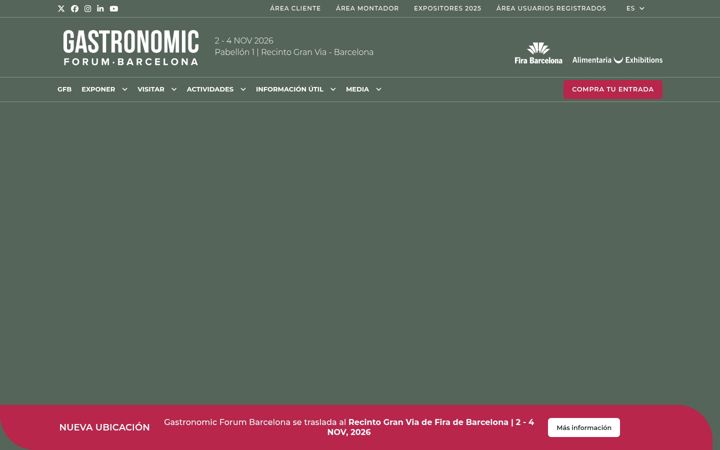This screenshot has width=720, height=450.
Task: Click the Fira Barcelona logo
Action: (x=538, y=53)
